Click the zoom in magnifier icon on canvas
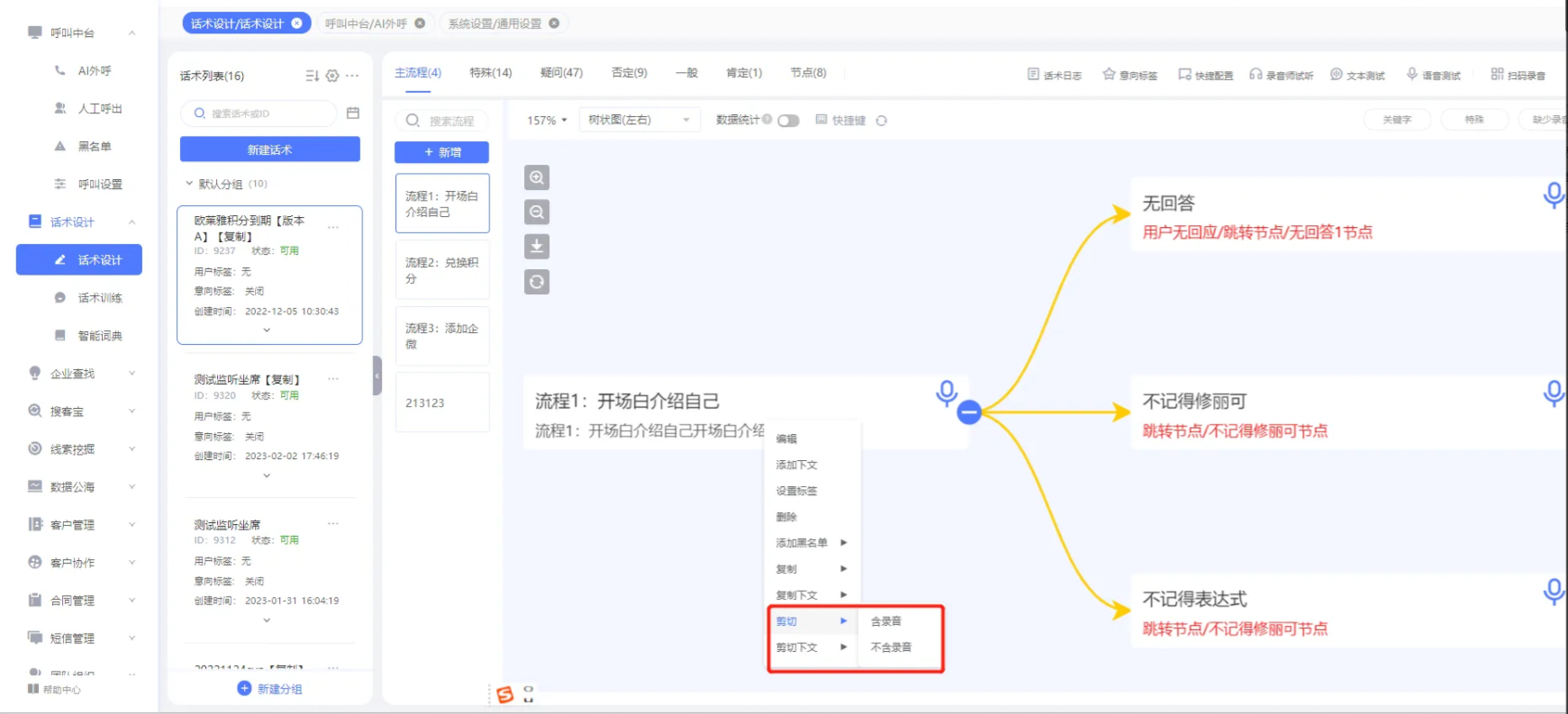Screen dimensions: 1568x714 pos(537,177)
